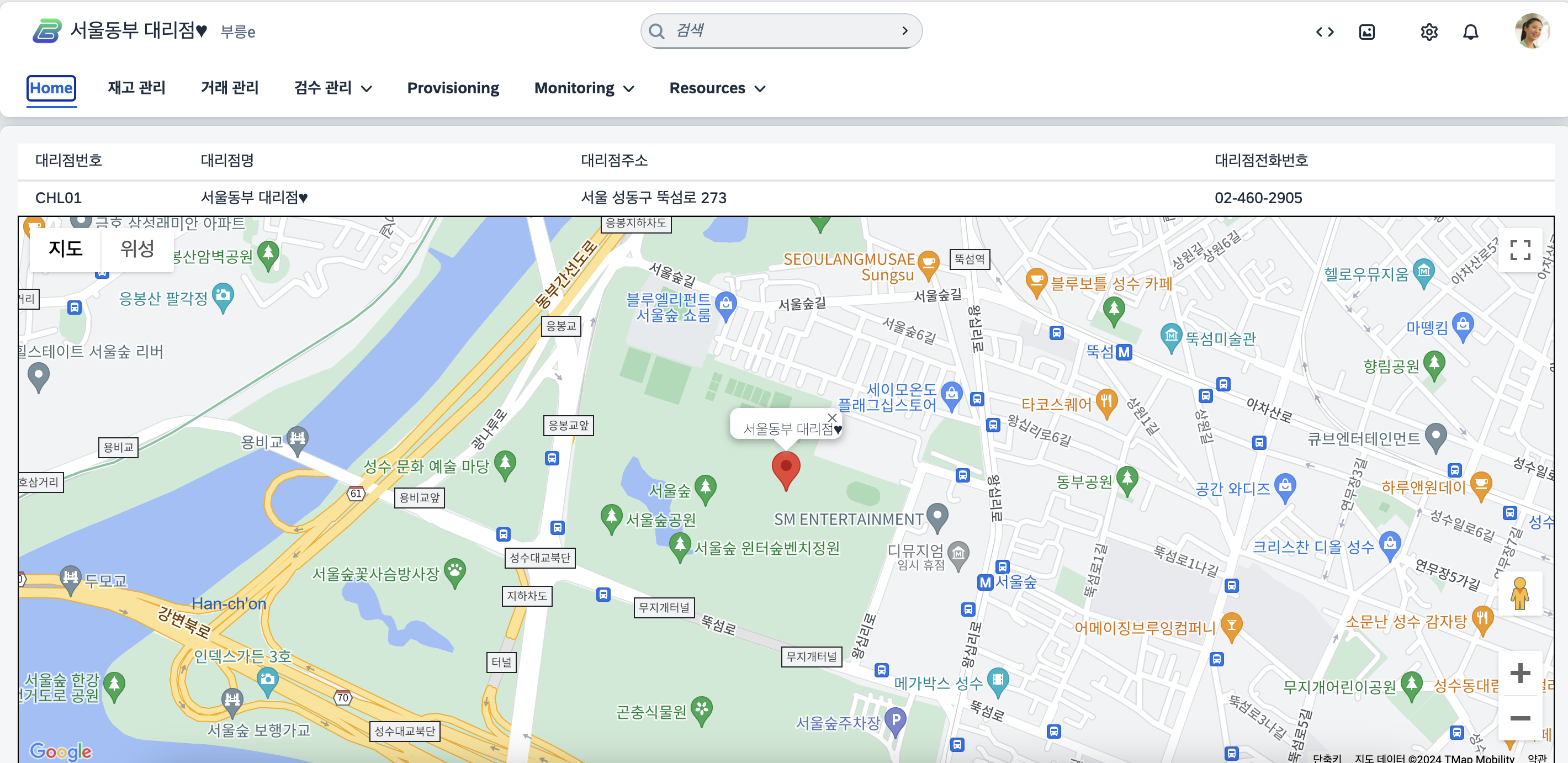Click the 검색 search field
The image size is (1568, 763).
point(779,30)
